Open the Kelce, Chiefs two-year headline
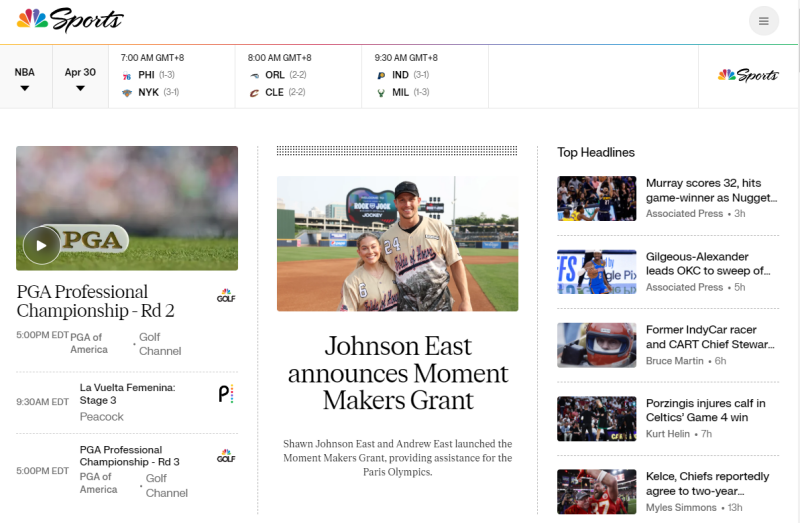 pos(708,483)
